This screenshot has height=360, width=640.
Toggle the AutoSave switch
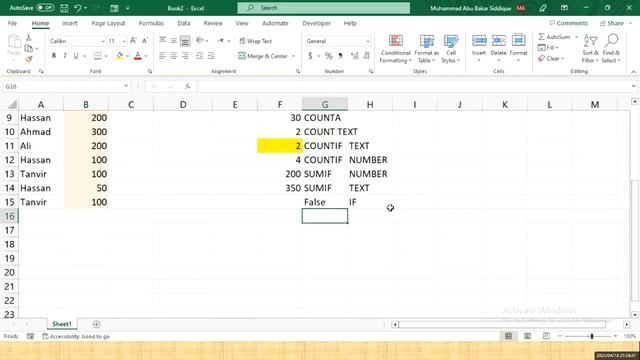click(45, 8)
